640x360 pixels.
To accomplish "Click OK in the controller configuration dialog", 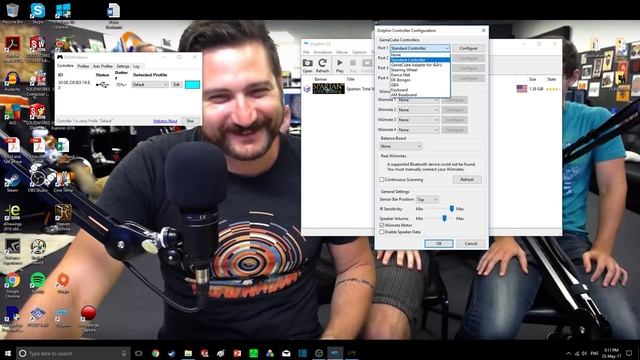I will (x=439, y=244).
